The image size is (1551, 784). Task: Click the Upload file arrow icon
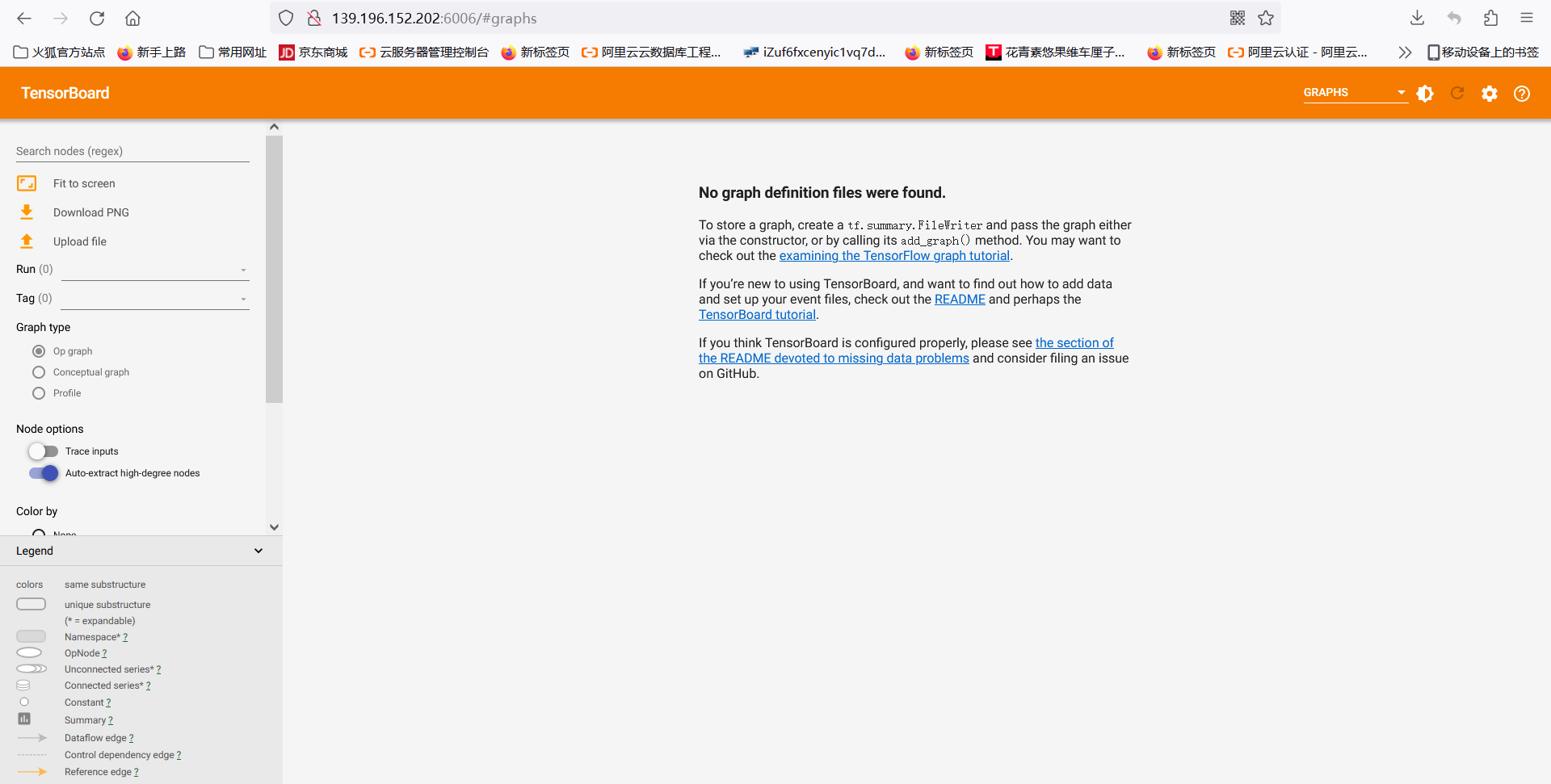coord(27,241)
